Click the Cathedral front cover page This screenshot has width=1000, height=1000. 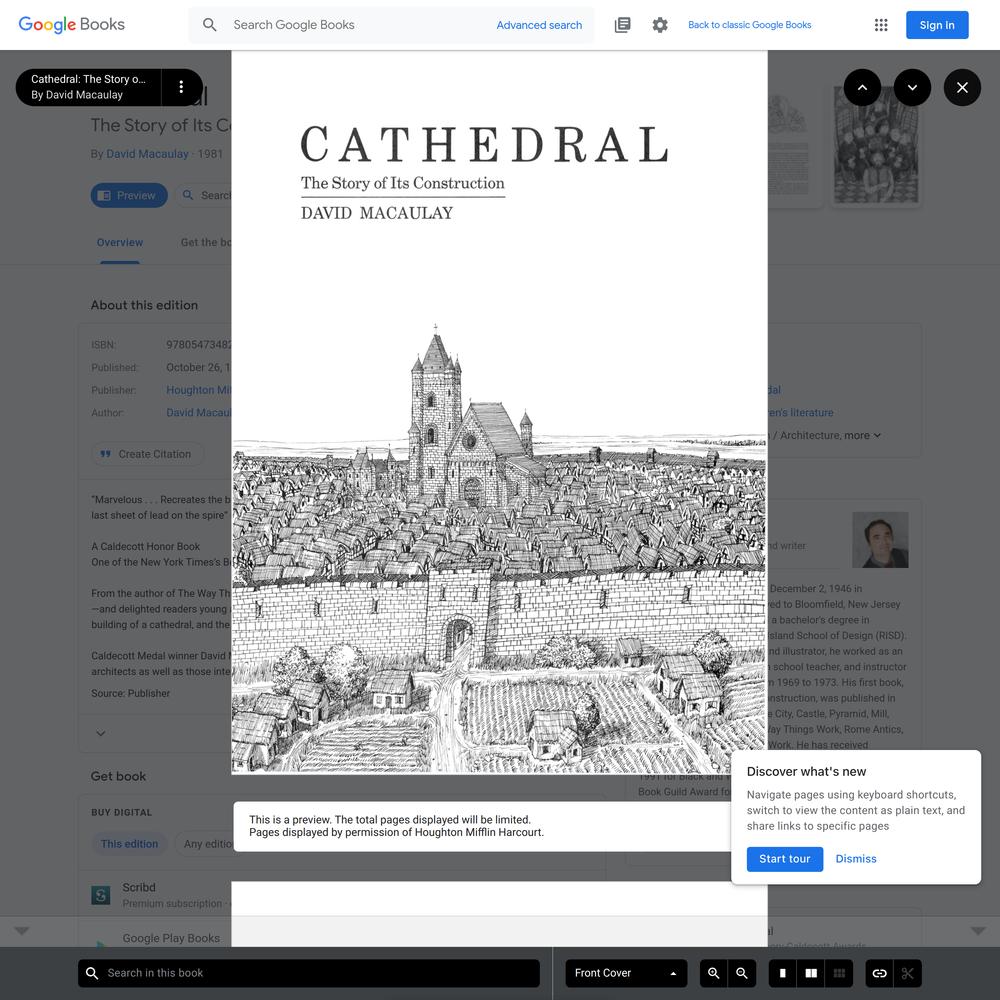pos(499,412)
